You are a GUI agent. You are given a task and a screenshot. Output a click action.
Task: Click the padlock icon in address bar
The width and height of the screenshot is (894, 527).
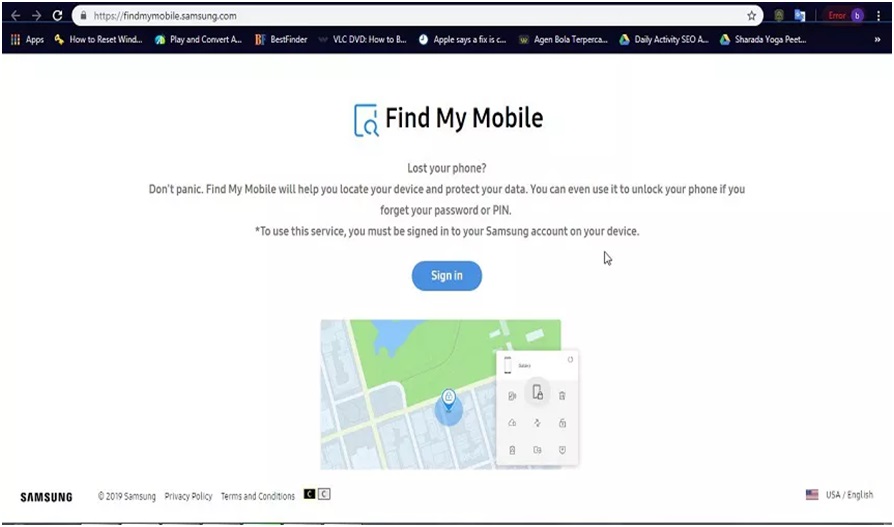pyautogui.click(x=83, y=16)
